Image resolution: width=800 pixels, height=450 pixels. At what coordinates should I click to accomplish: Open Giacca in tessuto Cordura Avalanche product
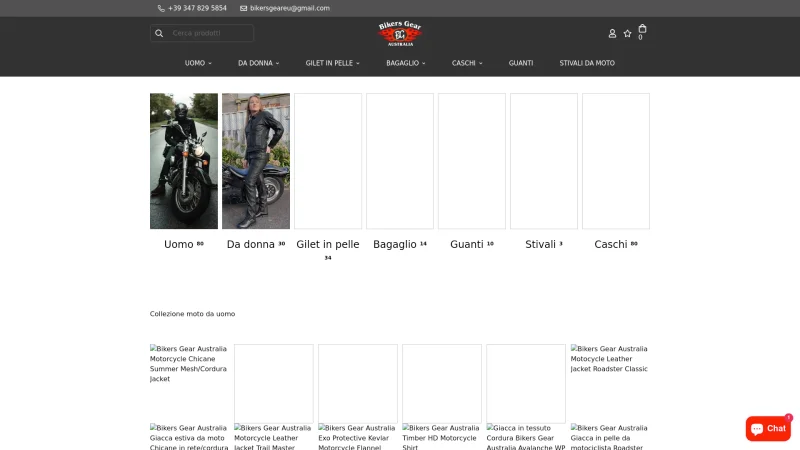point(526,437)
